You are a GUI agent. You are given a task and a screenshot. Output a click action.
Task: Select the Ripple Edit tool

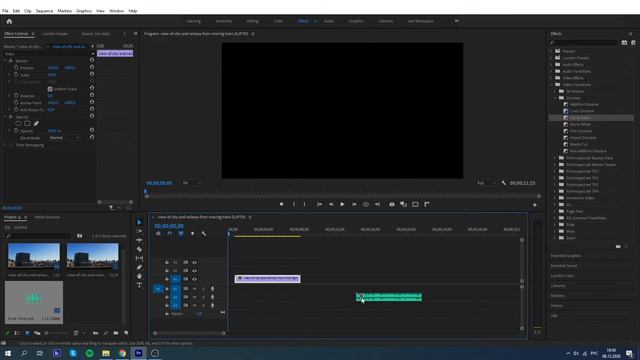(x=139, y=240)
